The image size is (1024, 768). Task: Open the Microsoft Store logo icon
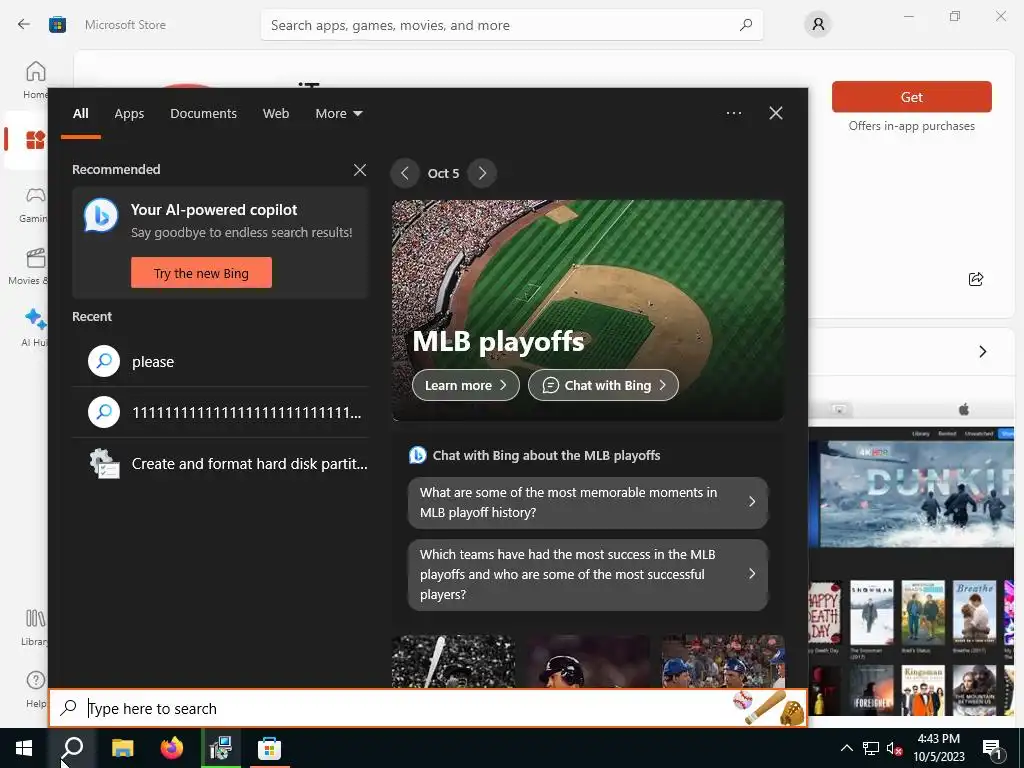click(57, 25)
